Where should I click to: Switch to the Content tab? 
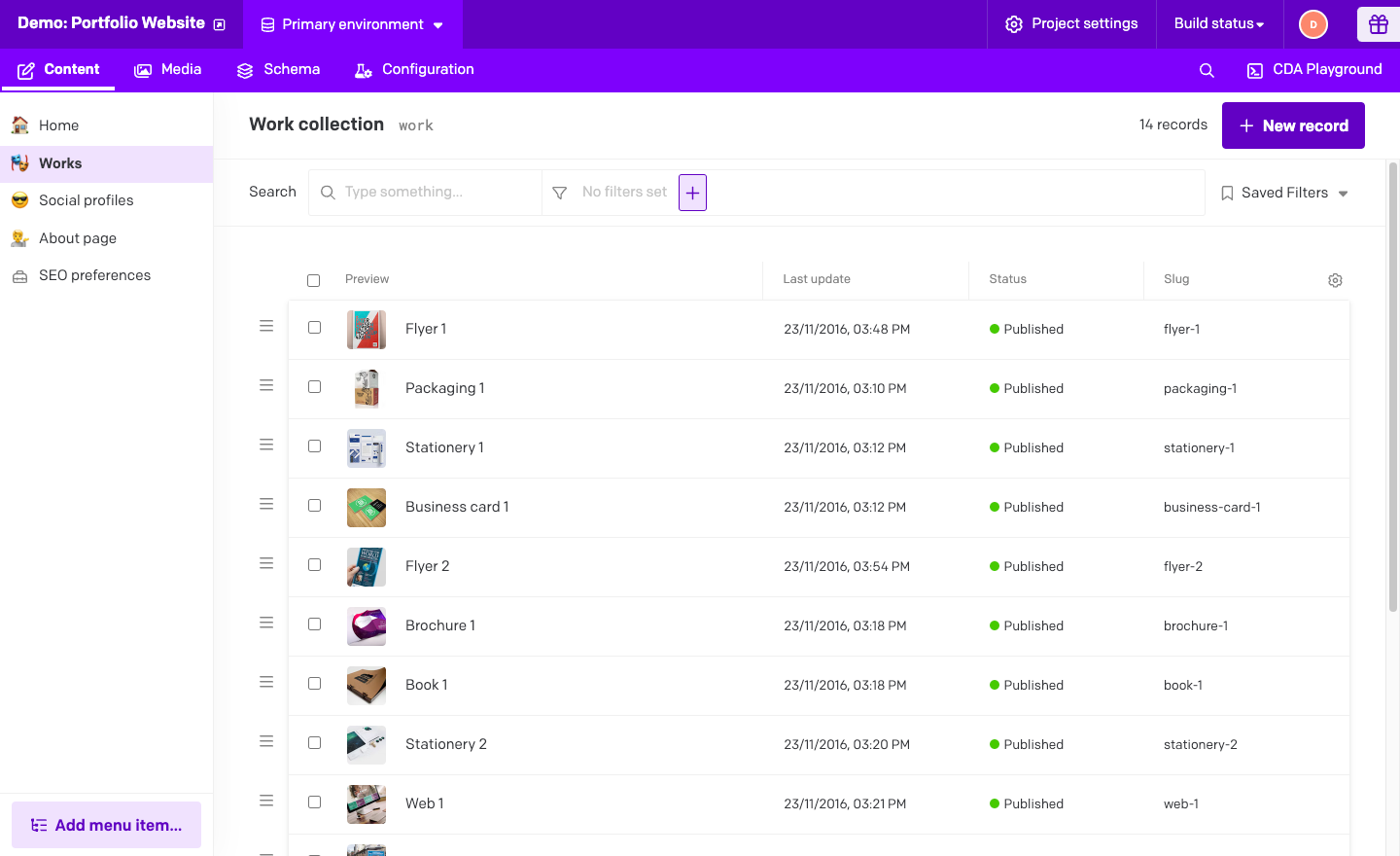[x=58, y=70]
